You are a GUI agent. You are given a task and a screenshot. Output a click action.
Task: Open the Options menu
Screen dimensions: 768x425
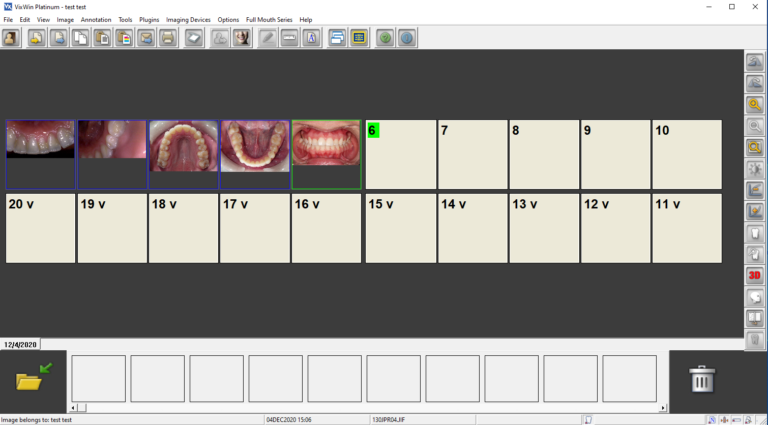[229, 20]
